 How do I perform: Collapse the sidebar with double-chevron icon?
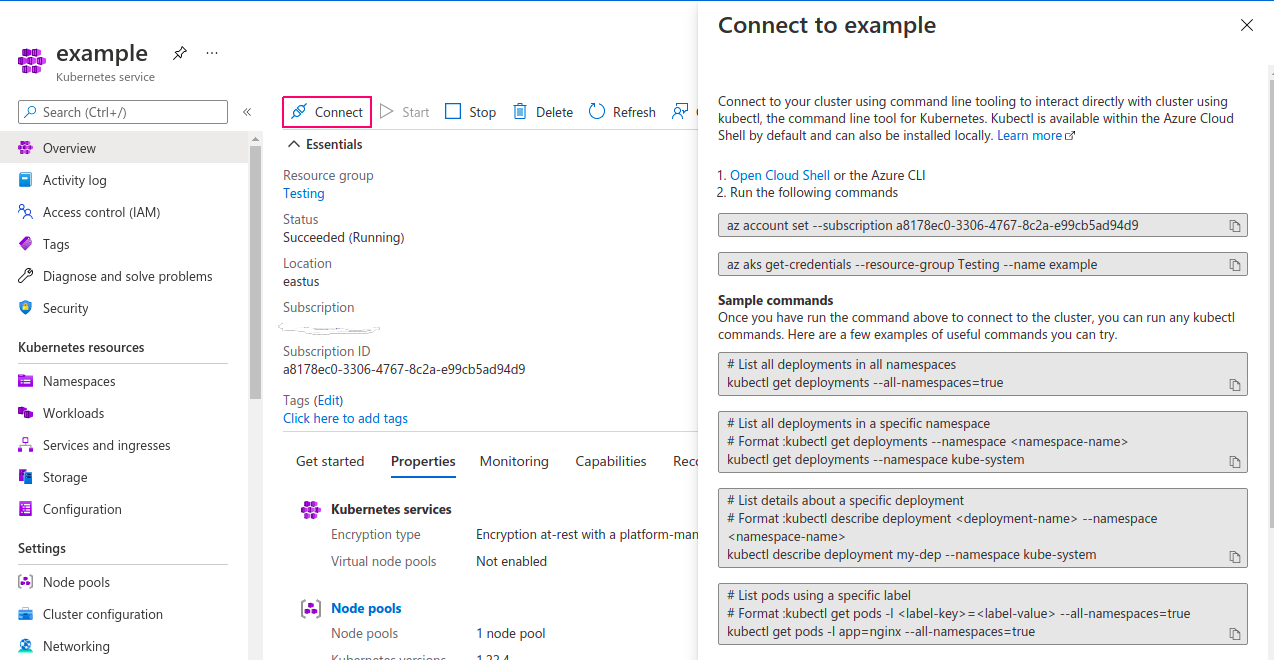(247, 112)
